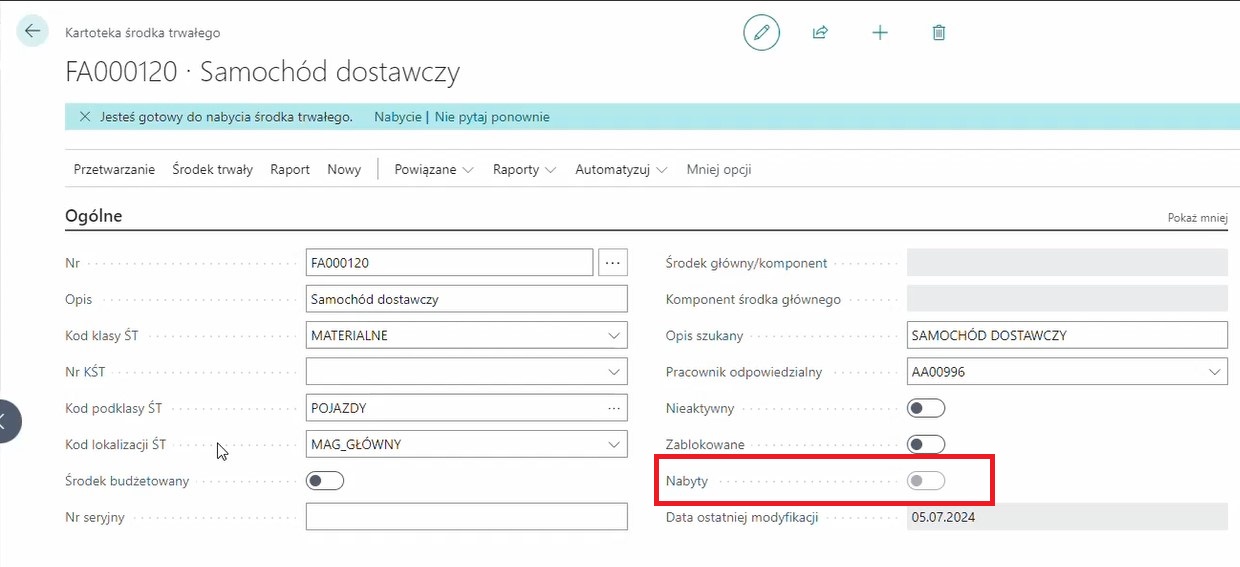Click the Kartoteka środka trwałego title

[x=143, y=33]
